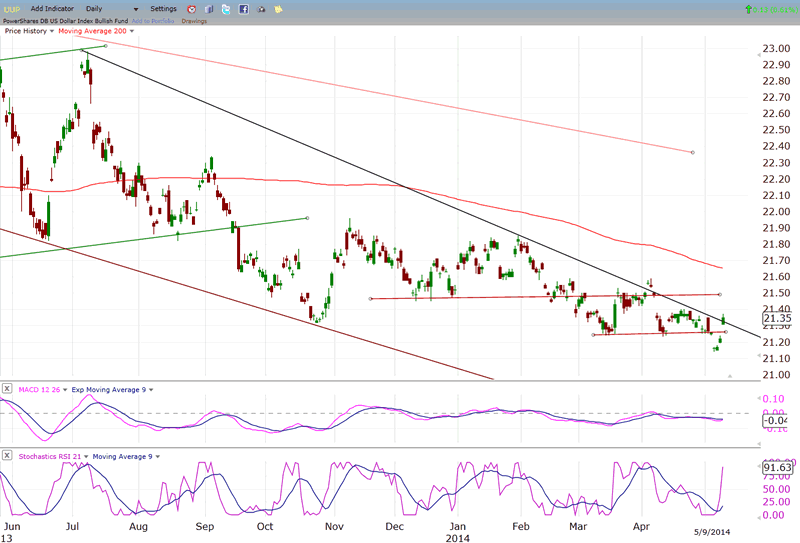This screenshot has height=543, width=800.
Task: Click the alarm clock alert icon
Action: pos(192,9)
